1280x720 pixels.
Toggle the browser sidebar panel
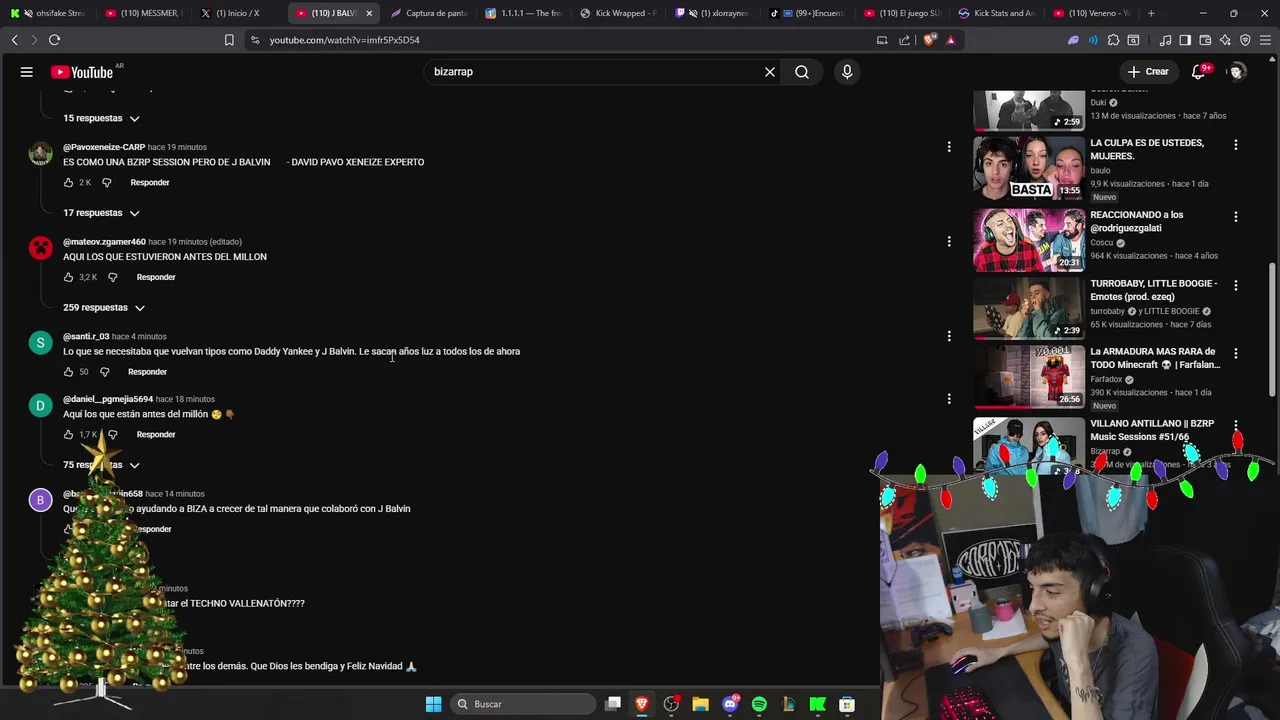pyautogui.click(x=1185, y=40)
